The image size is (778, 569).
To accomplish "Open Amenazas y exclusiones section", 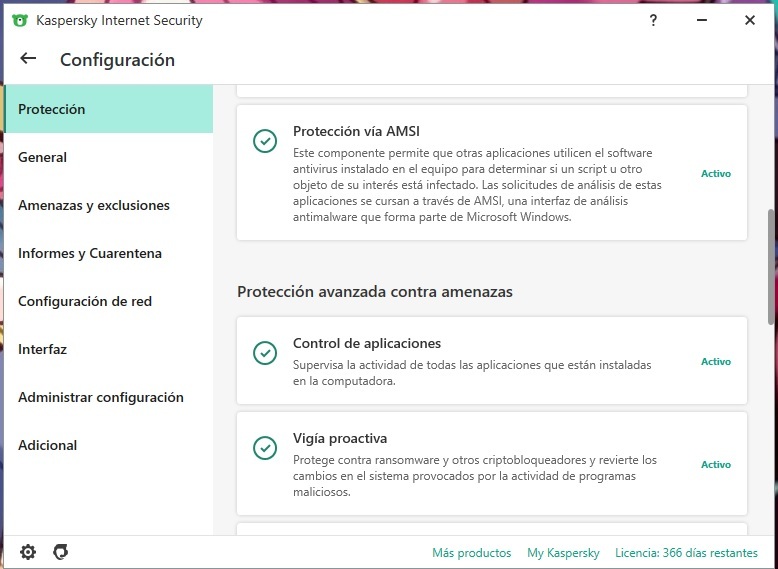I will (x=109, y=205).
